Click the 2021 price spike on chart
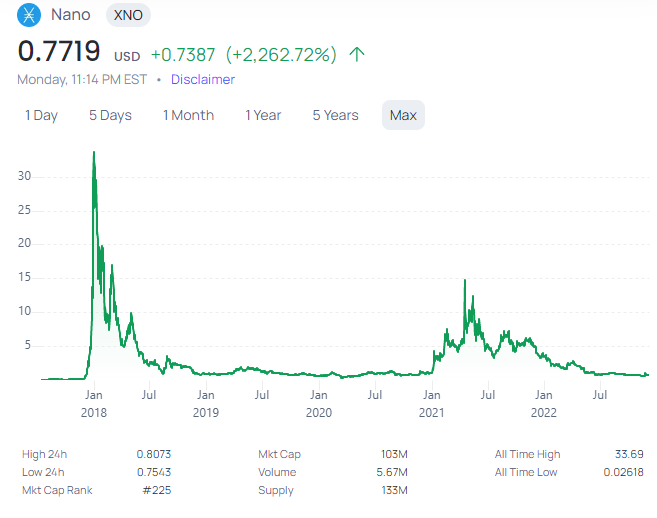Image resolution: width=657 pixels, height=518 pixels. pyautogui.click(x=465, y=280)
